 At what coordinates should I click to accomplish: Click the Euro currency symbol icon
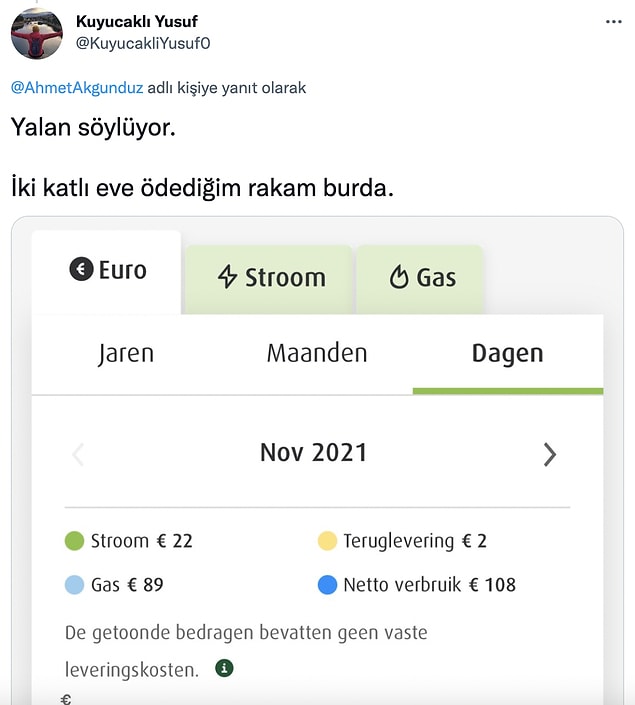(x=81, y=269)
